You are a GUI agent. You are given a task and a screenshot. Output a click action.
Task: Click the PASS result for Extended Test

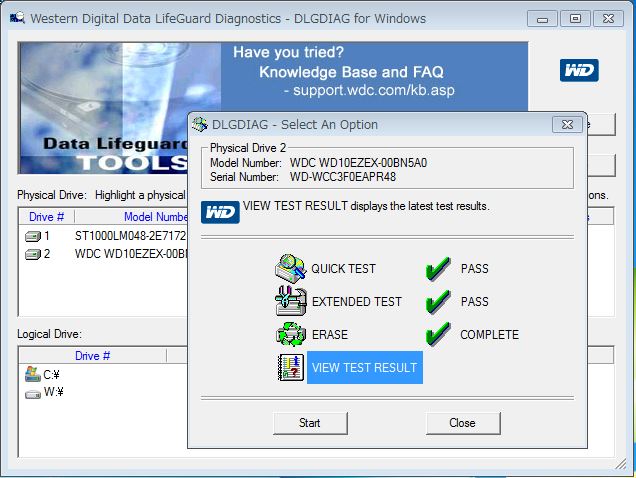coord(475,301)
